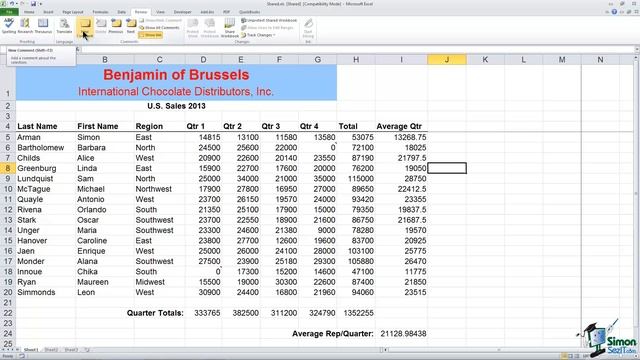Toggle the Show Ink button
The width and height of the screenshot is (640, 360).
pyautogui.click(x=150, y=35)
